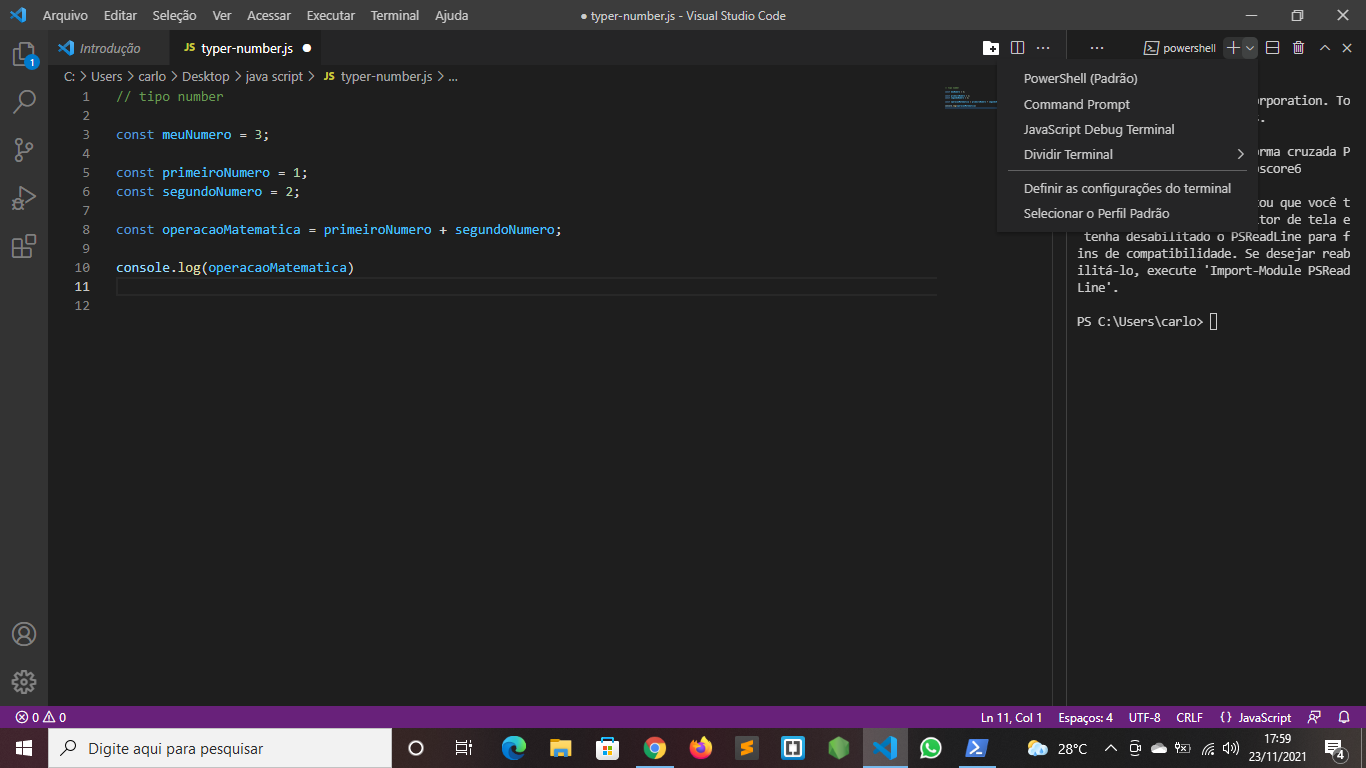
Task: Open the Source Control view
Action: tap(24, 150)
